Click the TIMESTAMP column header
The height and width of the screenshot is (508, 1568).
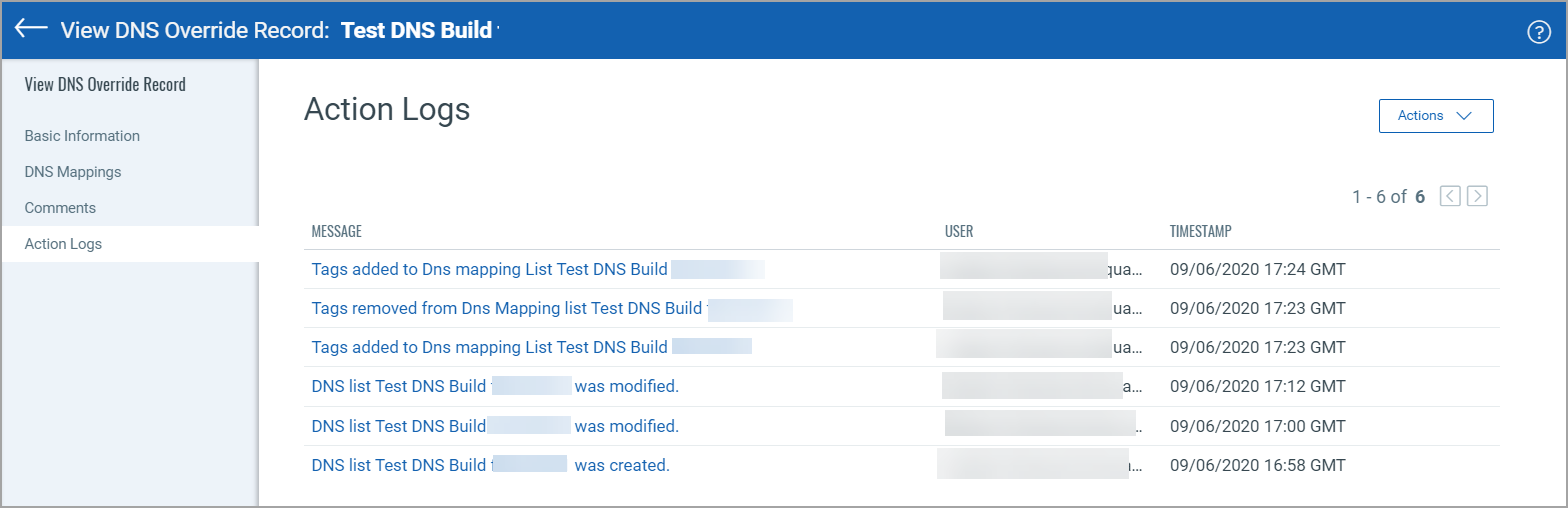point(1200,232)
